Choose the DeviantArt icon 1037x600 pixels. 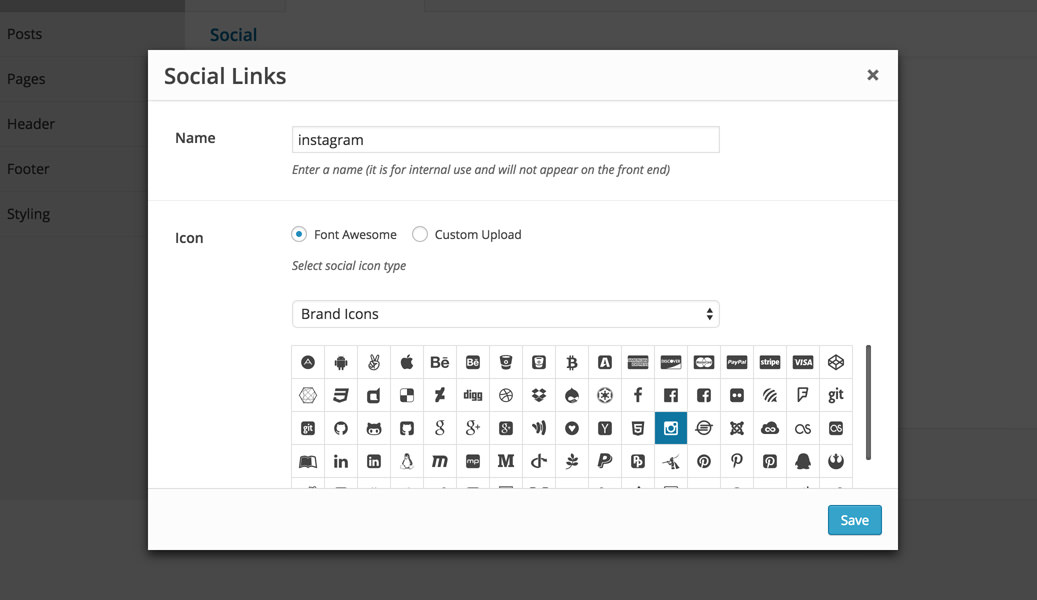[440, 395]
